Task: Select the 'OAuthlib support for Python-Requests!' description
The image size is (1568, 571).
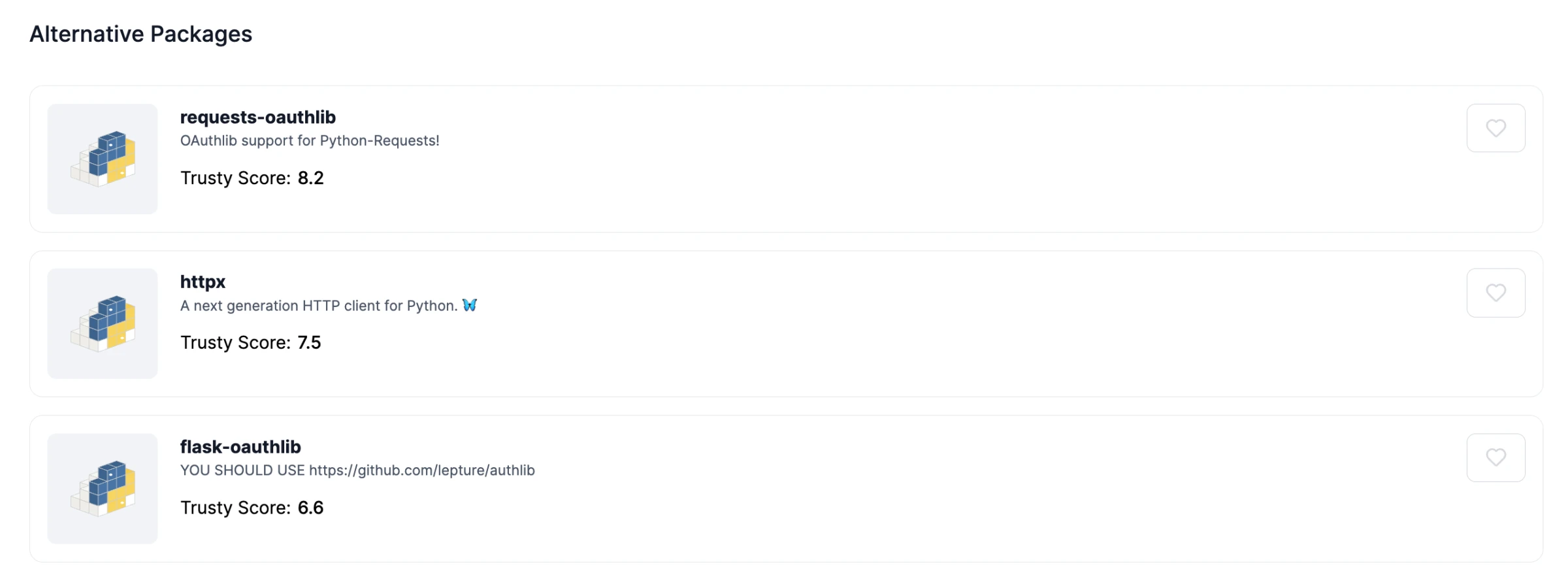Action: click(310, 140)
